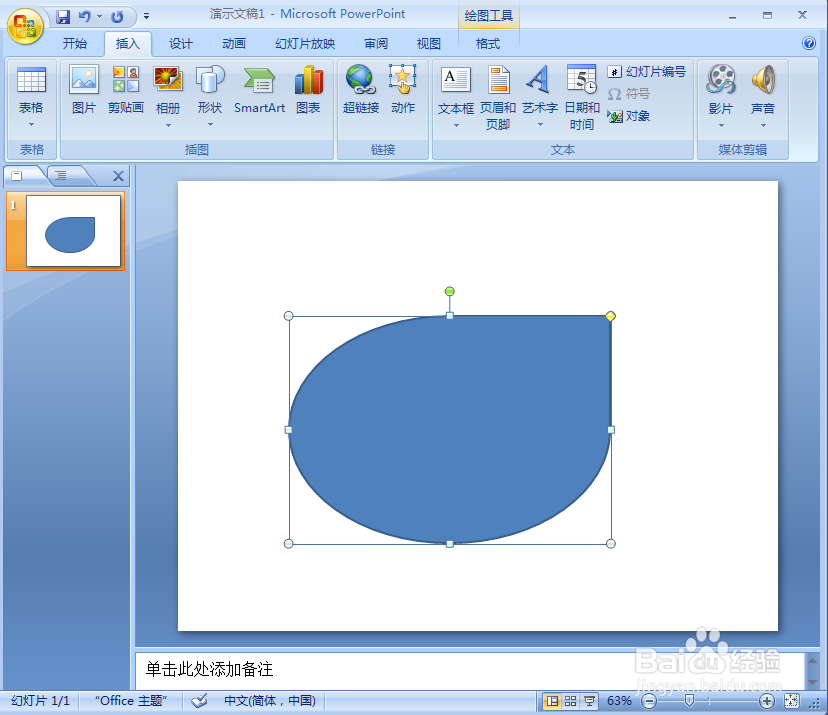This screenshot has width=828, height=715.
Task: Fit slide to current window
Action: tap(791, 701)
